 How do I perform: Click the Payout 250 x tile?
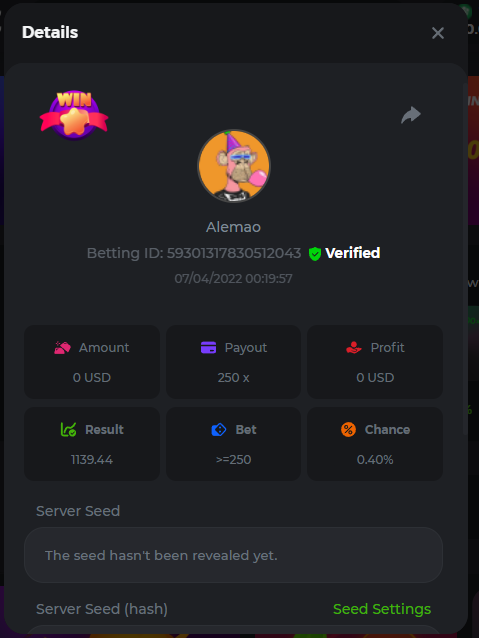(x=234, y=362)
